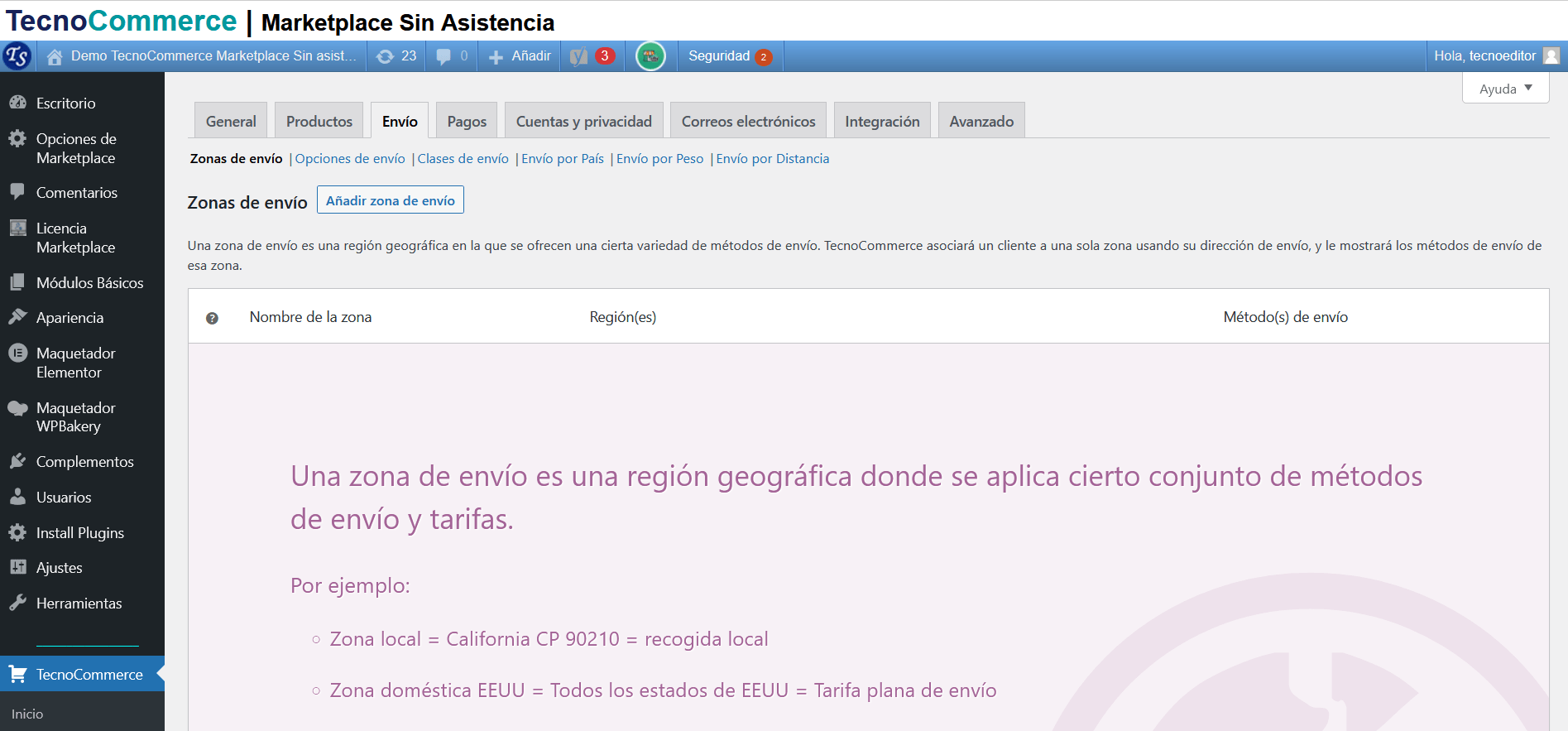Click the TecnoCommerce cart icon
This screenshot has width=1568, height=731.
pos(17,674)
